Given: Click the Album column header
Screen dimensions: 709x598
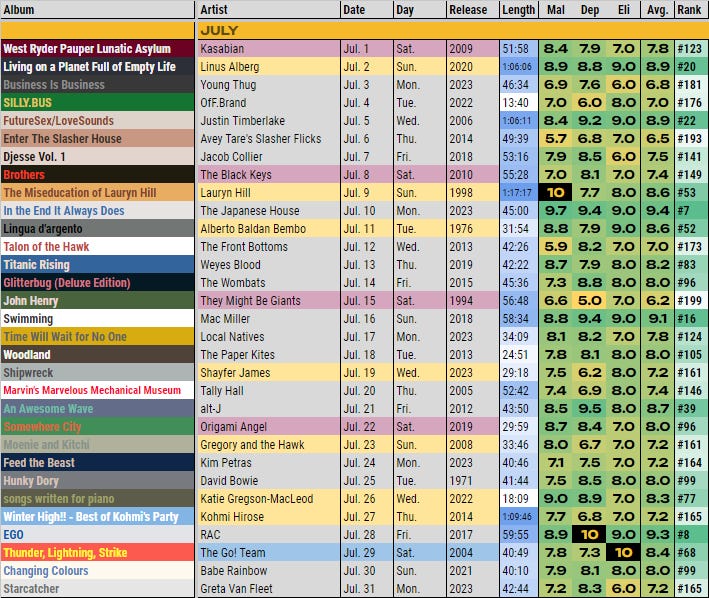Looking at the screenshot, I should pos(98,9).
